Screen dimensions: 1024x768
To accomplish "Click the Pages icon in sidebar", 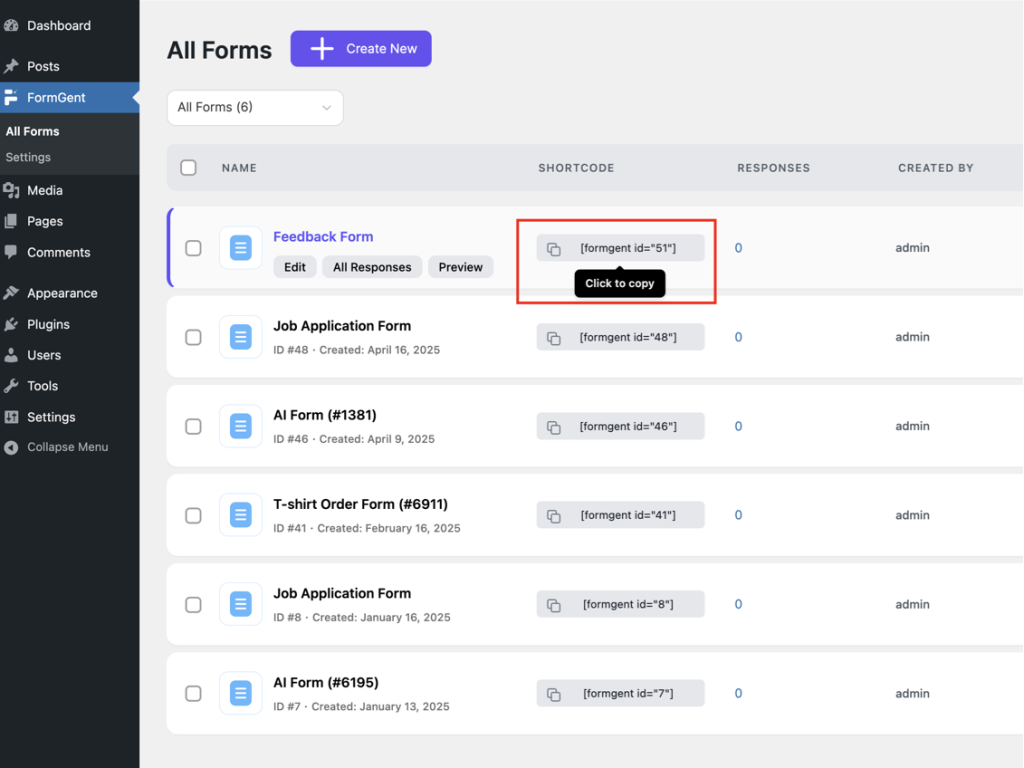I will coord(11,221).
